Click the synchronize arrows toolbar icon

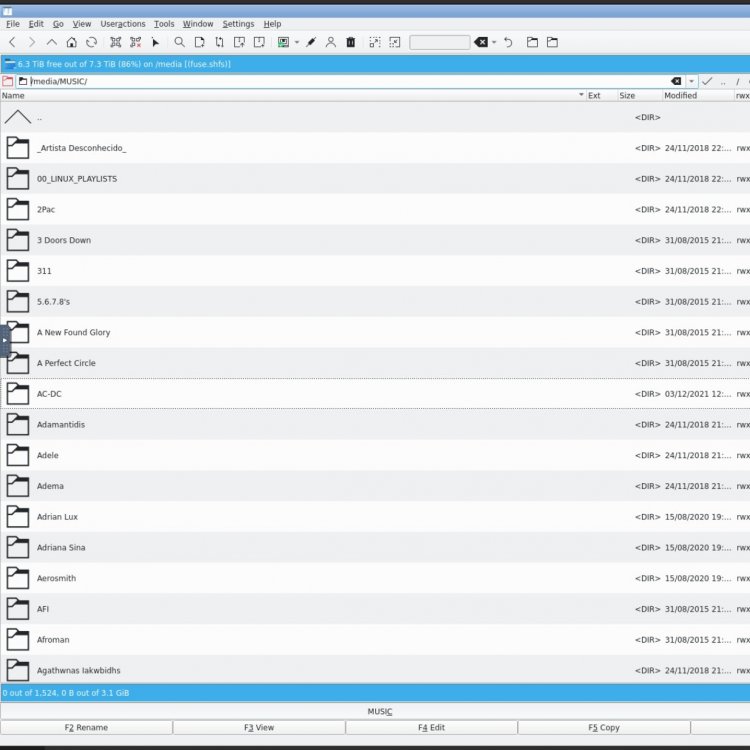tap(220, 43)
